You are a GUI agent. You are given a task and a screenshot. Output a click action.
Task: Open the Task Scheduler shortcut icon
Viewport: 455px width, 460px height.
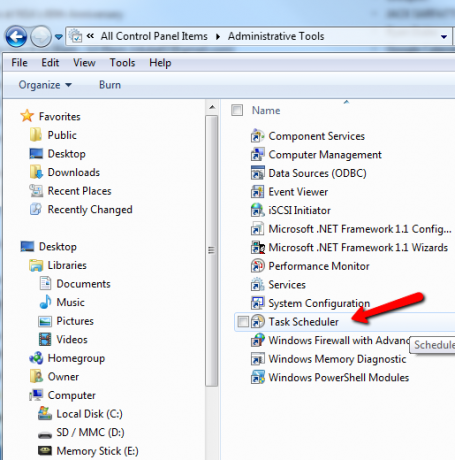pos(258,322)
